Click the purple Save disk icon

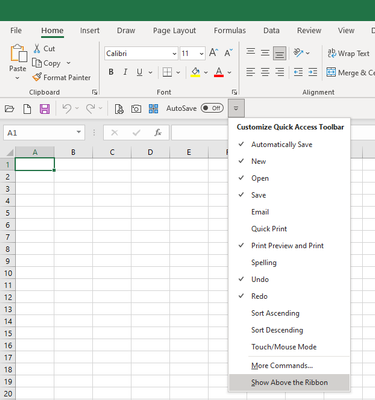[x=45, y=109]
